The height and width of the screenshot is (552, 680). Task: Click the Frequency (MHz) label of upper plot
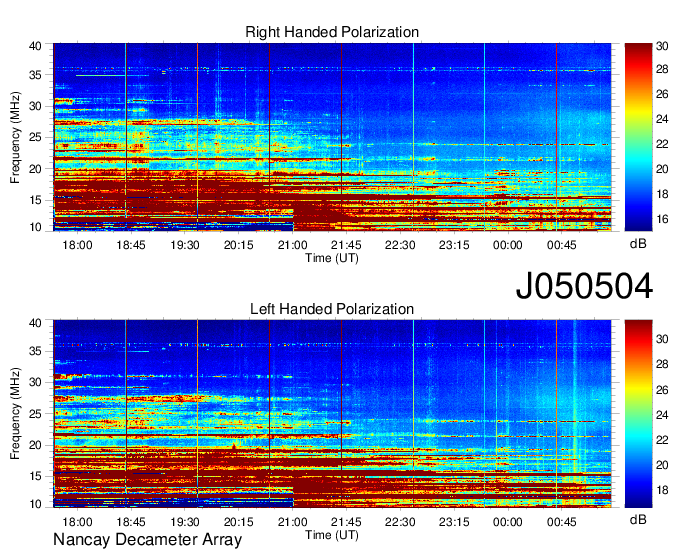click(x=15, y=137)
